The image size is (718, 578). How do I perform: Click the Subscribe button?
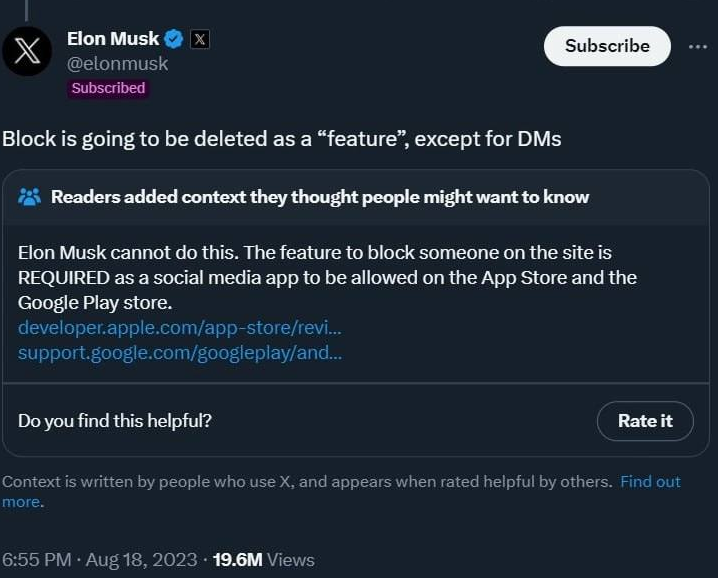607,46
